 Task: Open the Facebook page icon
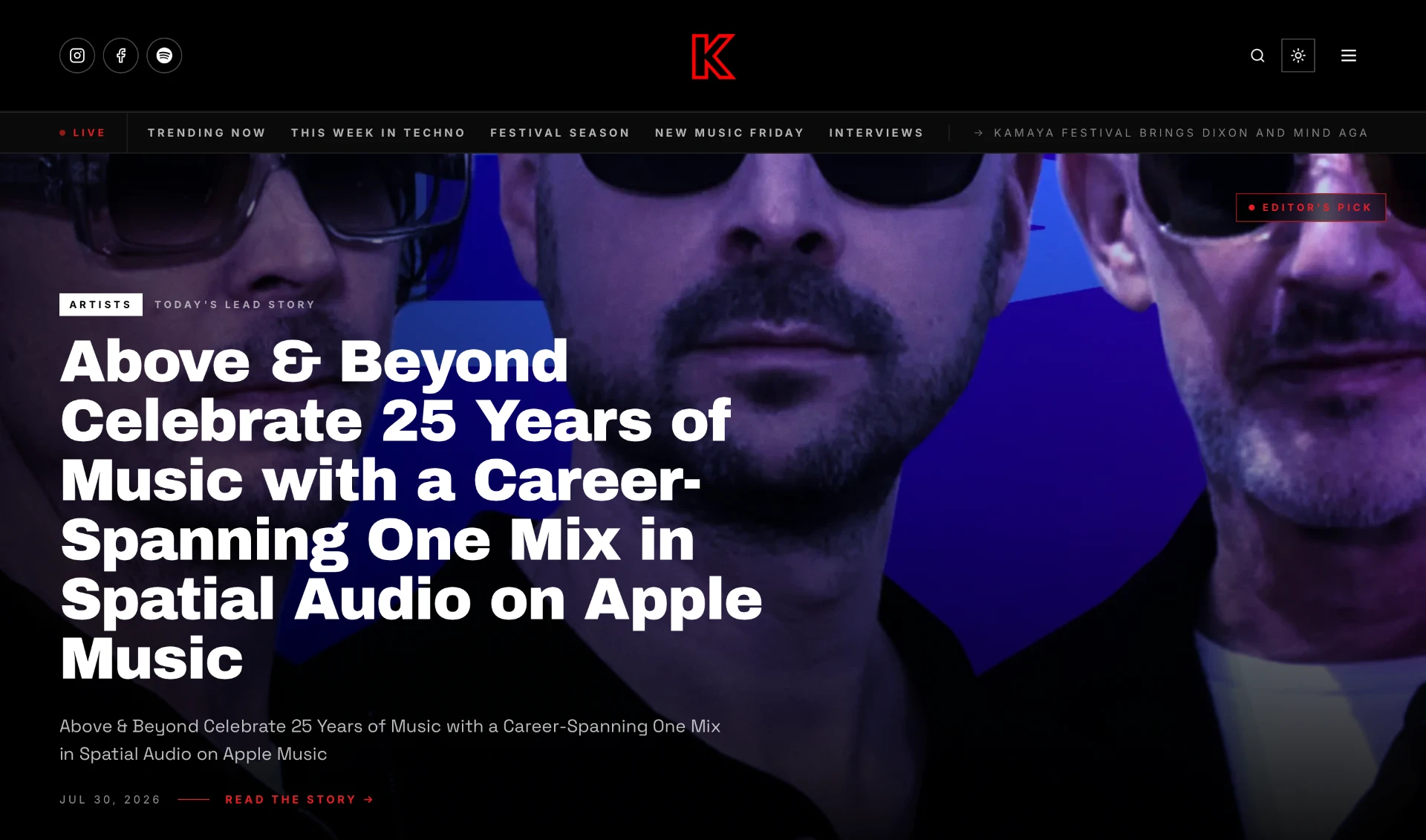(121, 56)
